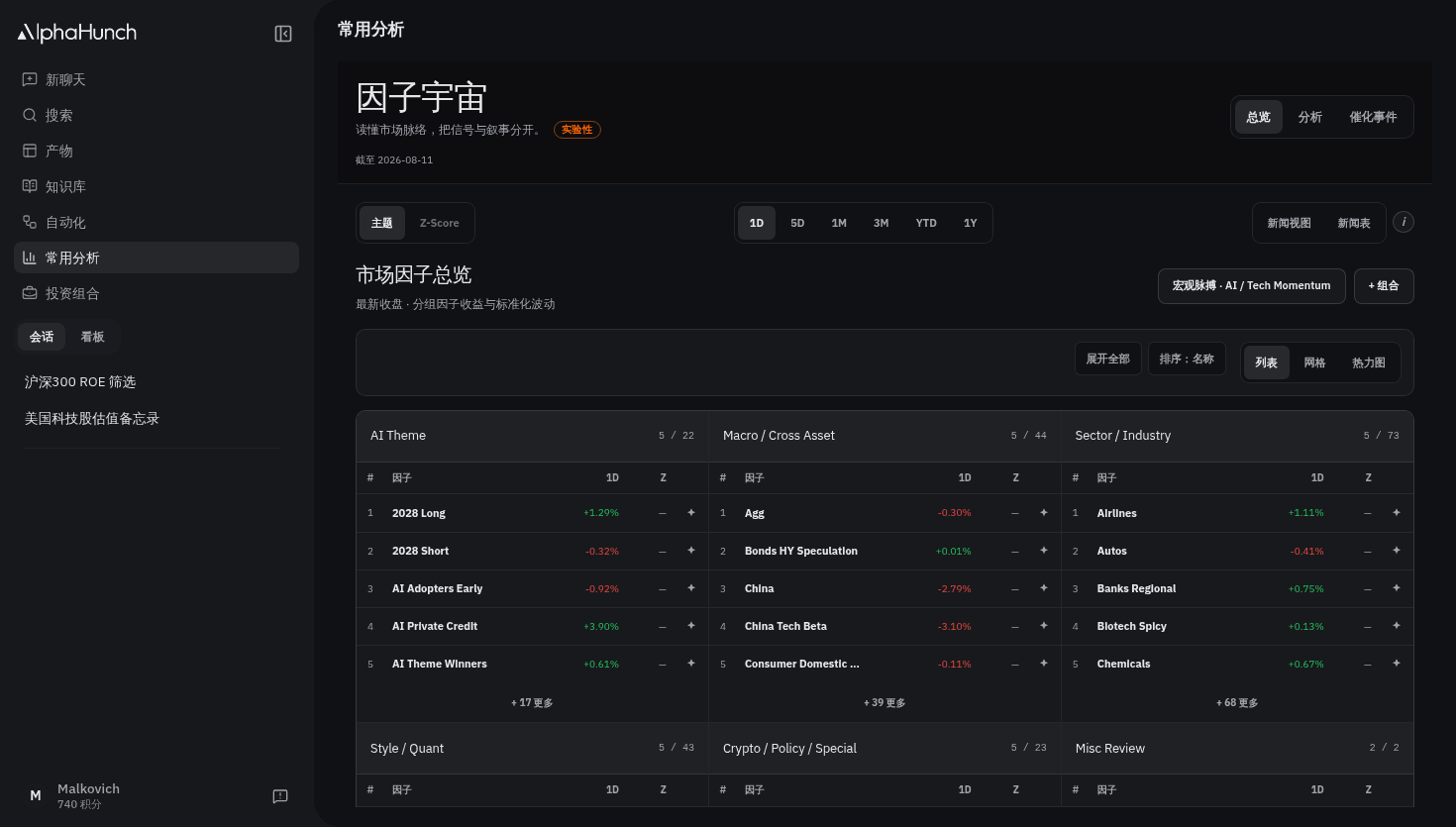Click the 实验性 badge

[x=577, y=130]
